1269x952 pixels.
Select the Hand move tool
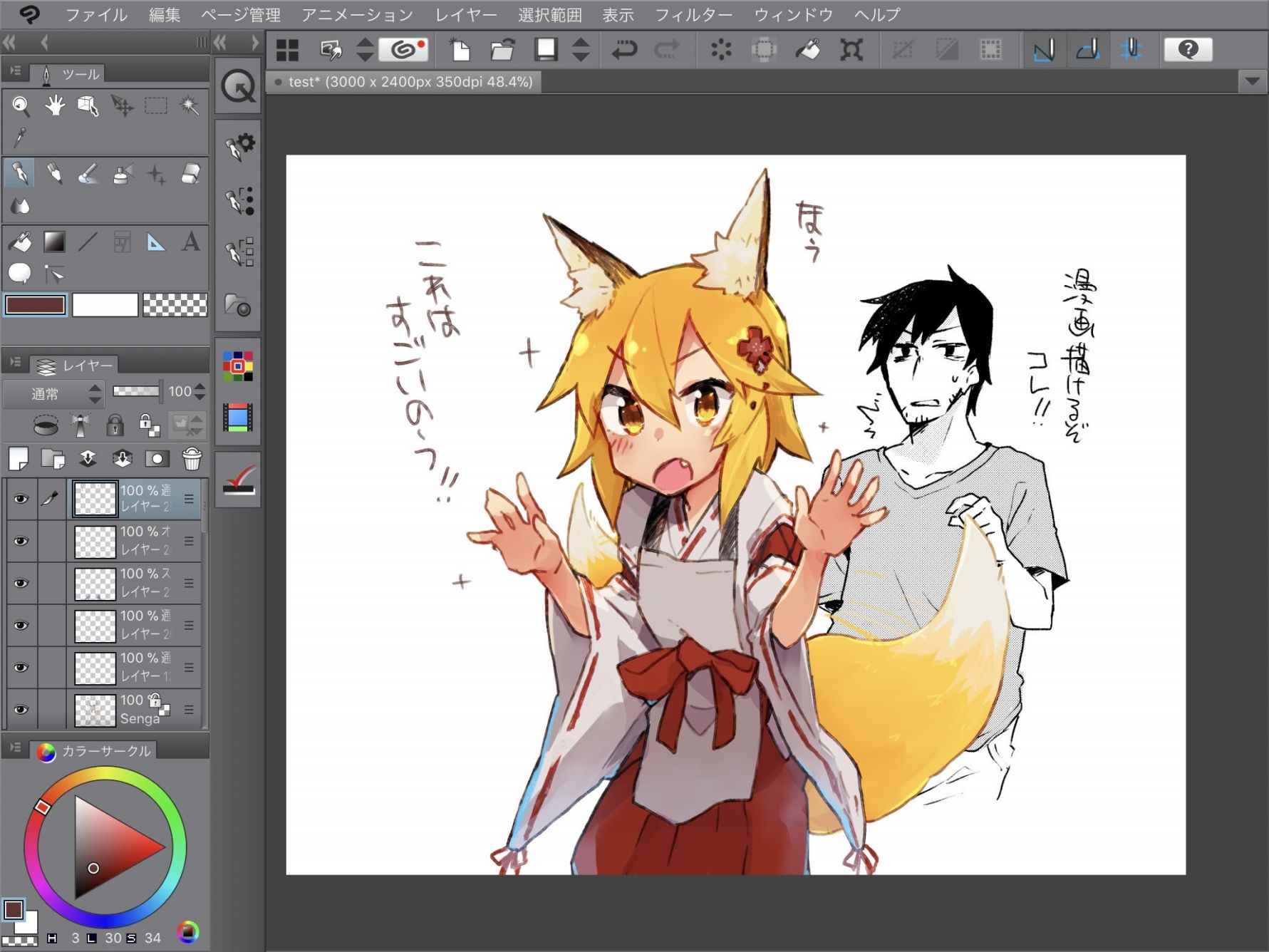click(55, 107)
